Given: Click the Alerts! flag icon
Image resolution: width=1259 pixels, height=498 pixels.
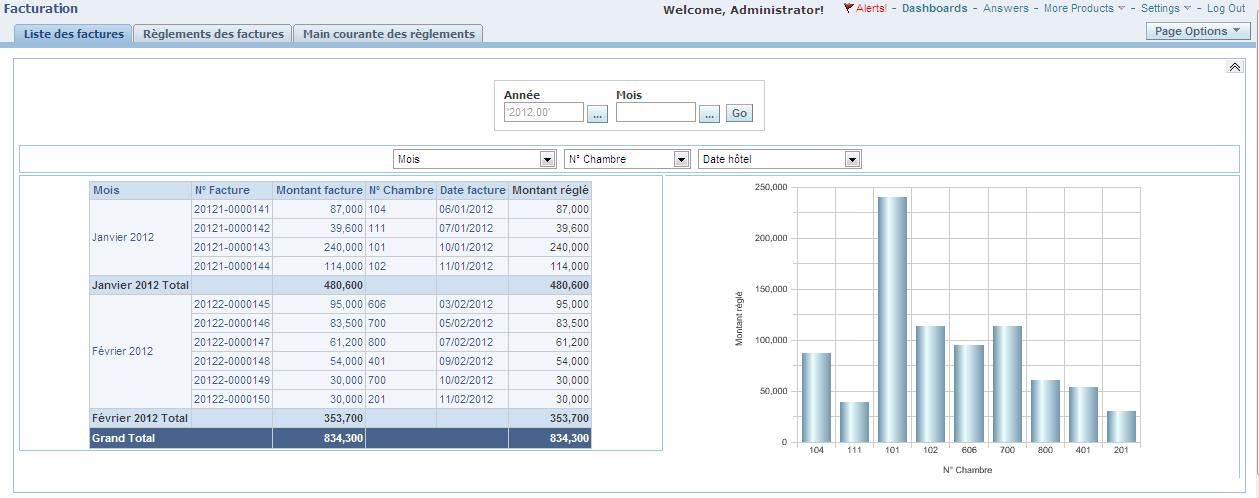Looking at the screenshot, I should point(849,8).
